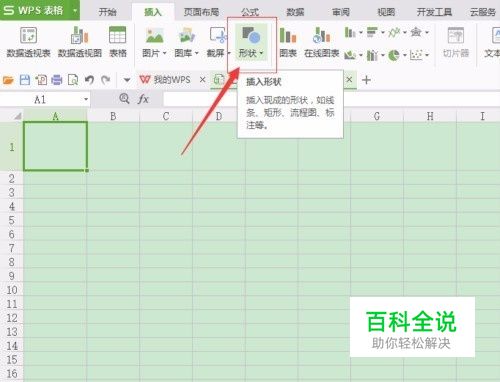Select column G header

coord(377,116)
